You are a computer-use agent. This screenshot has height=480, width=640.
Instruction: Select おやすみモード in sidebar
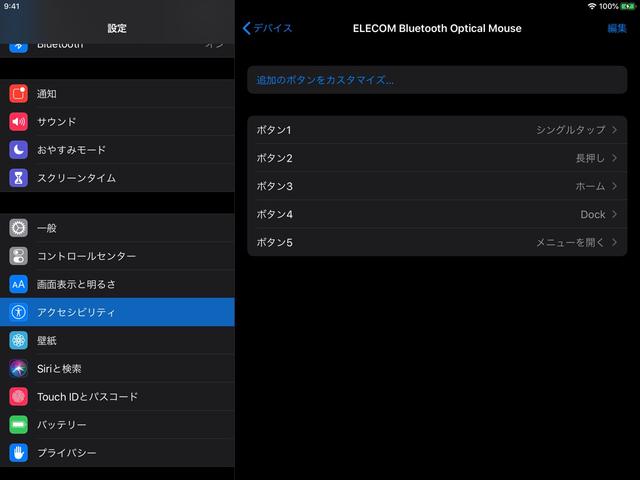[117, 150]
